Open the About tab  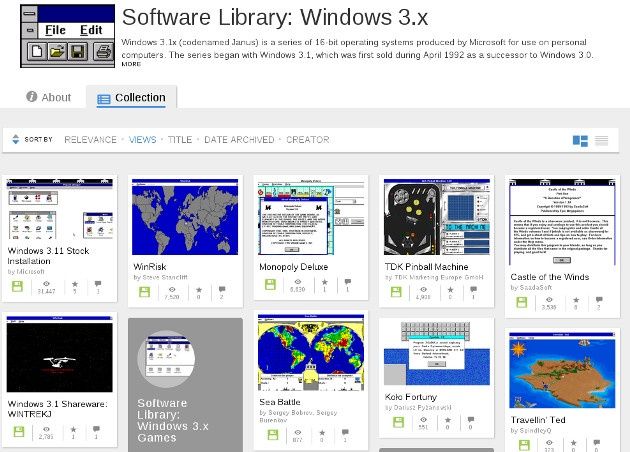coord(48,97)
